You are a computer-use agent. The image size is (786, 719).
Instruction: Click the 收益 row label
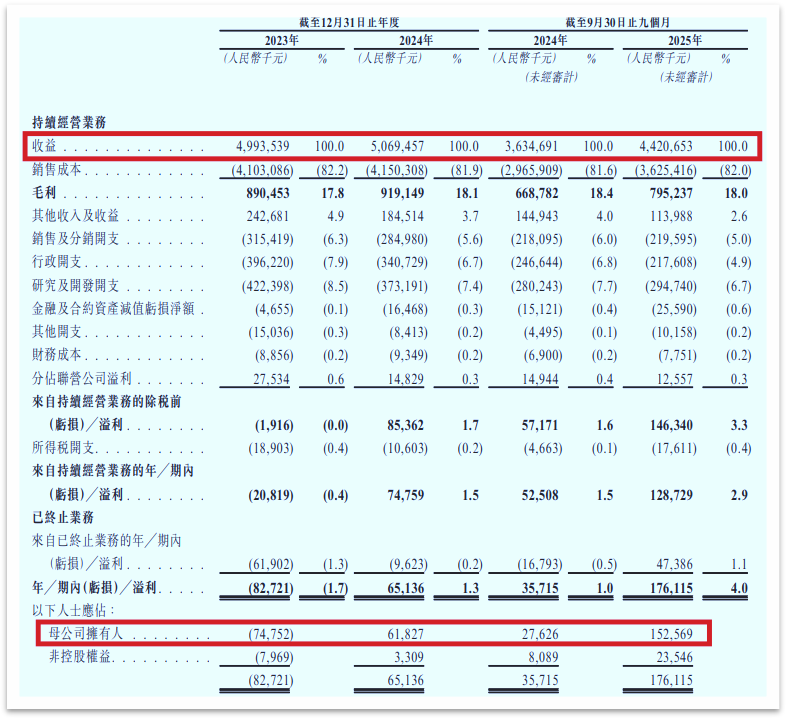coord(43,147)
